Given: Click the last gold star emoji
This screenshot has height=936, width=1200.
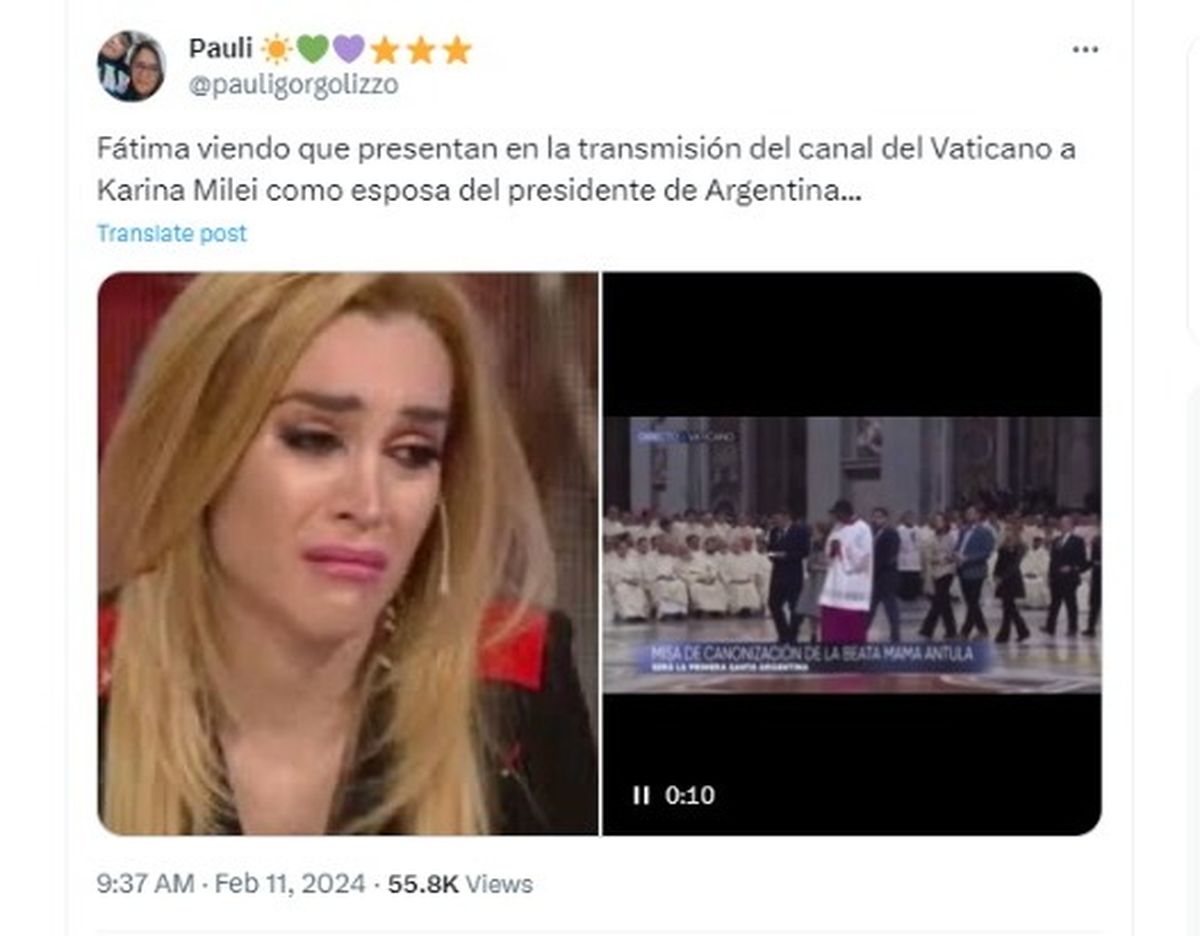Looking at the screenshot, I should [456, 49].
